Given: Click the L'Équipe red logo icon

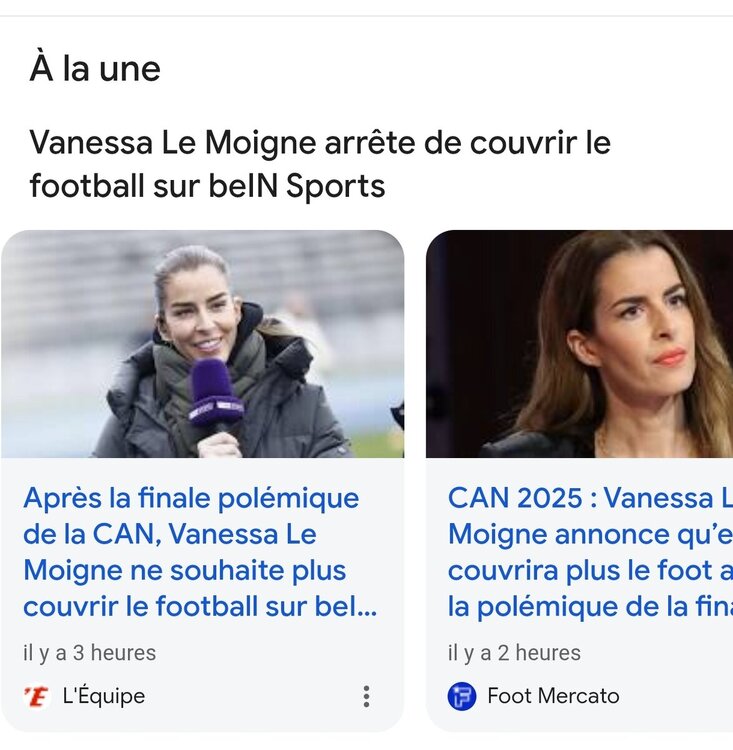Looking at the screenshot, I should pos(36,696).
